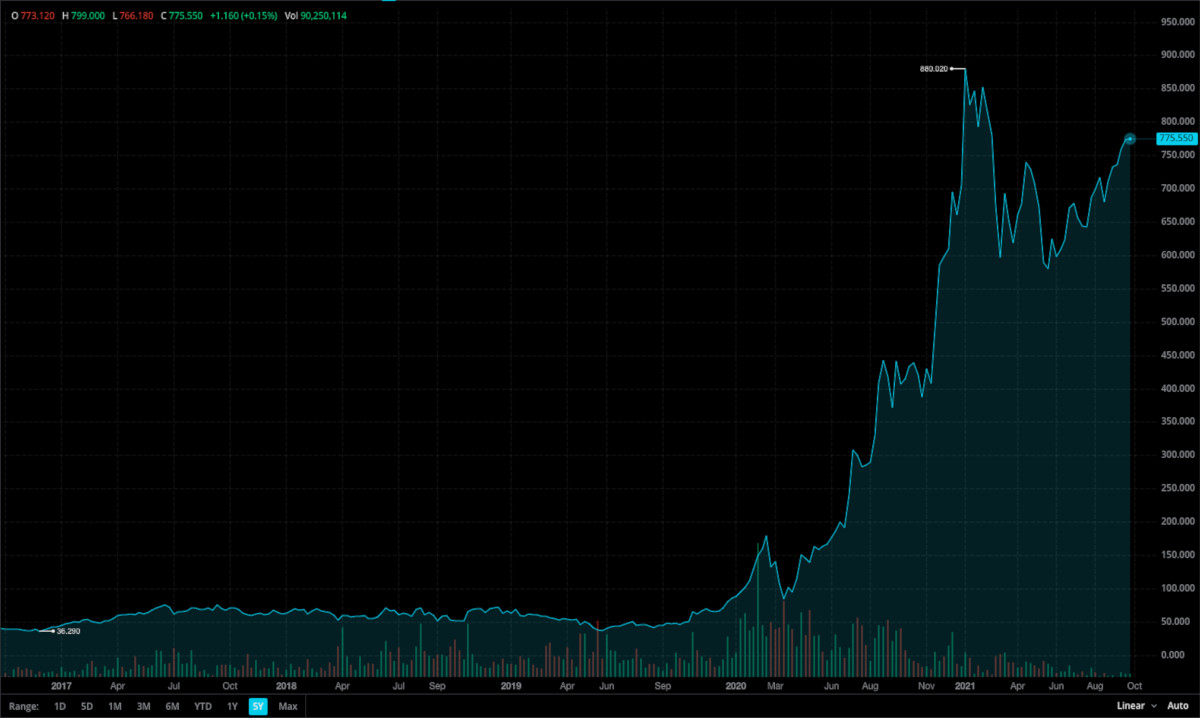
Task: Click the 2017 year label on time axis
Action: tap(61, 687)
